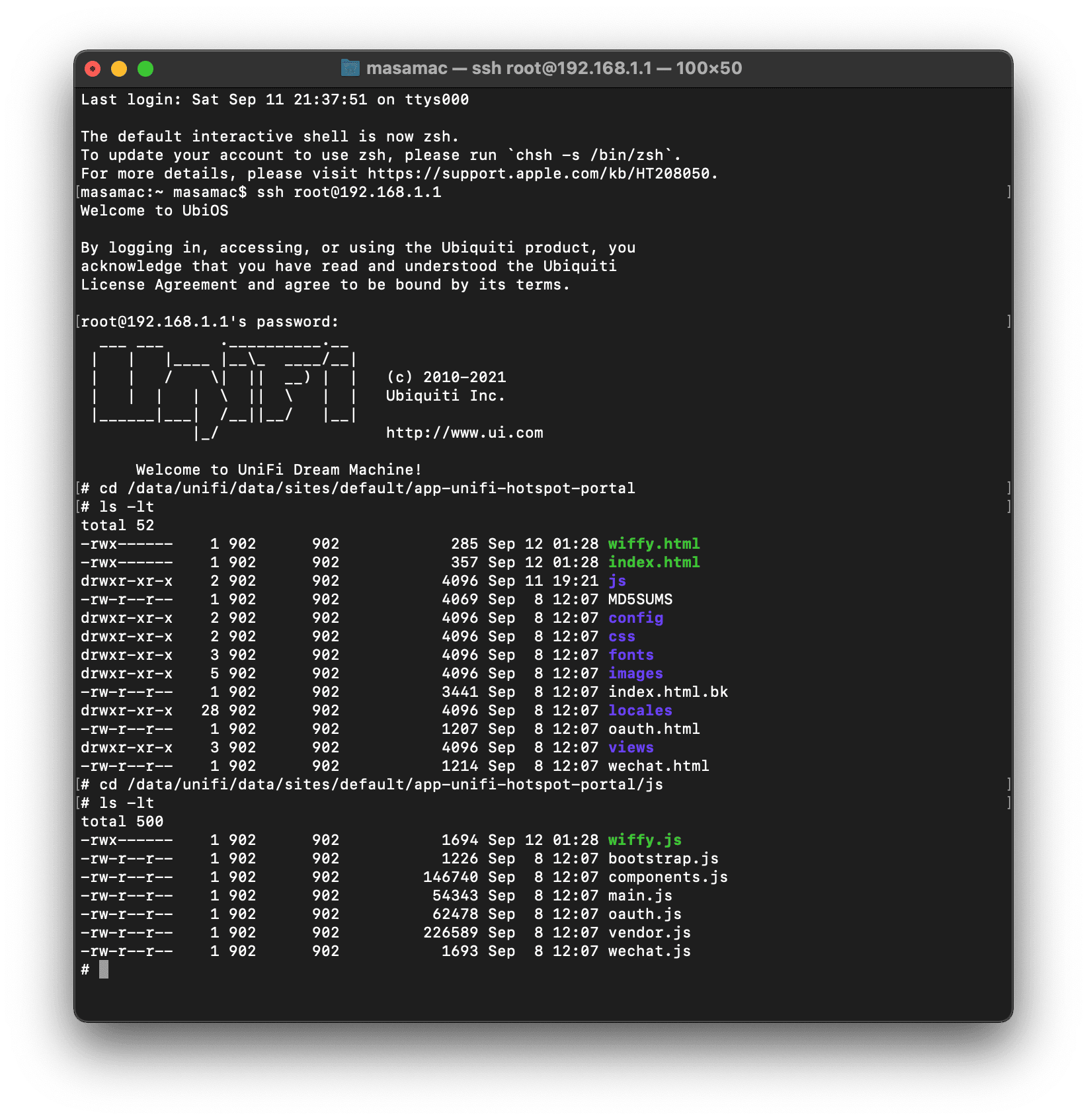The height and width of the screenshot is (1120, 1087).
Task: Click the folder icon in the title bar
Action: 350,68
